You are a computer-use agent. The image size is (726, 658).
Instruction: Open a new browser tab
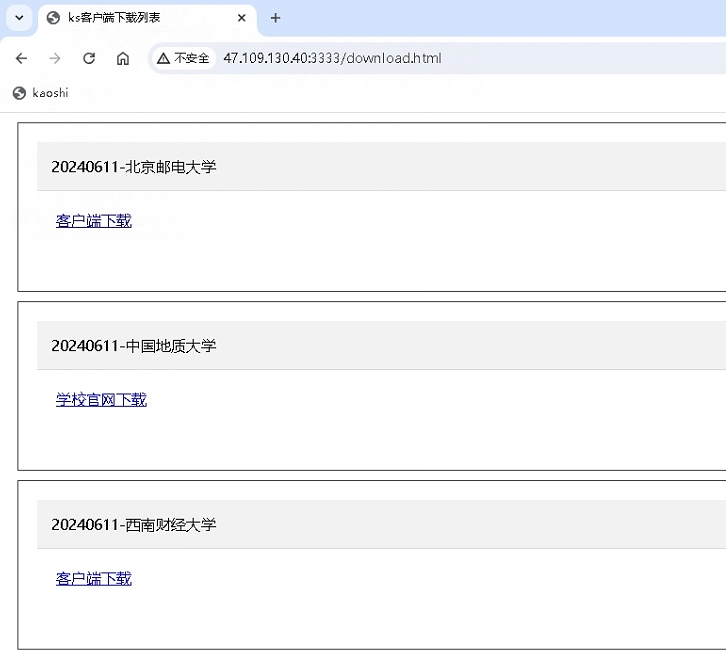tap(275, 18)
